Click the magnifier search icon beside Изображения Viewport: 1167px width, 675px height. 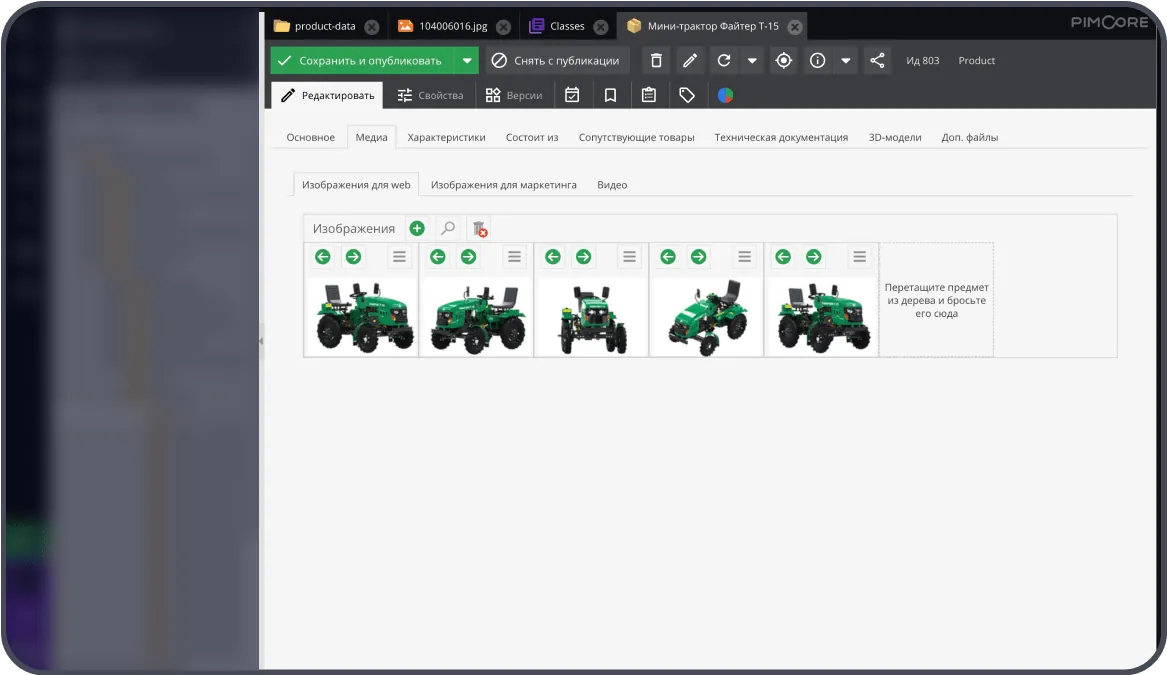tap(448, 228)
